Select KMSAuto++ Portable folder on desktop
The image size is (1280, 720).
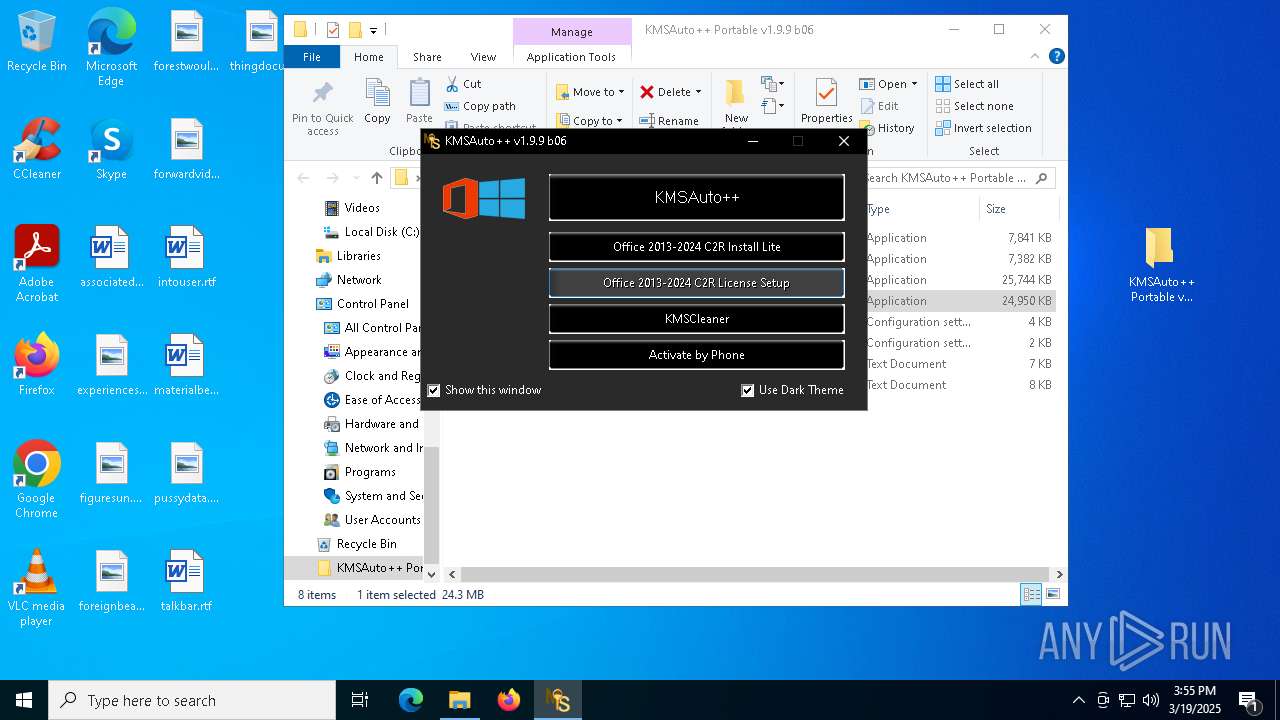click(1161, 265)
